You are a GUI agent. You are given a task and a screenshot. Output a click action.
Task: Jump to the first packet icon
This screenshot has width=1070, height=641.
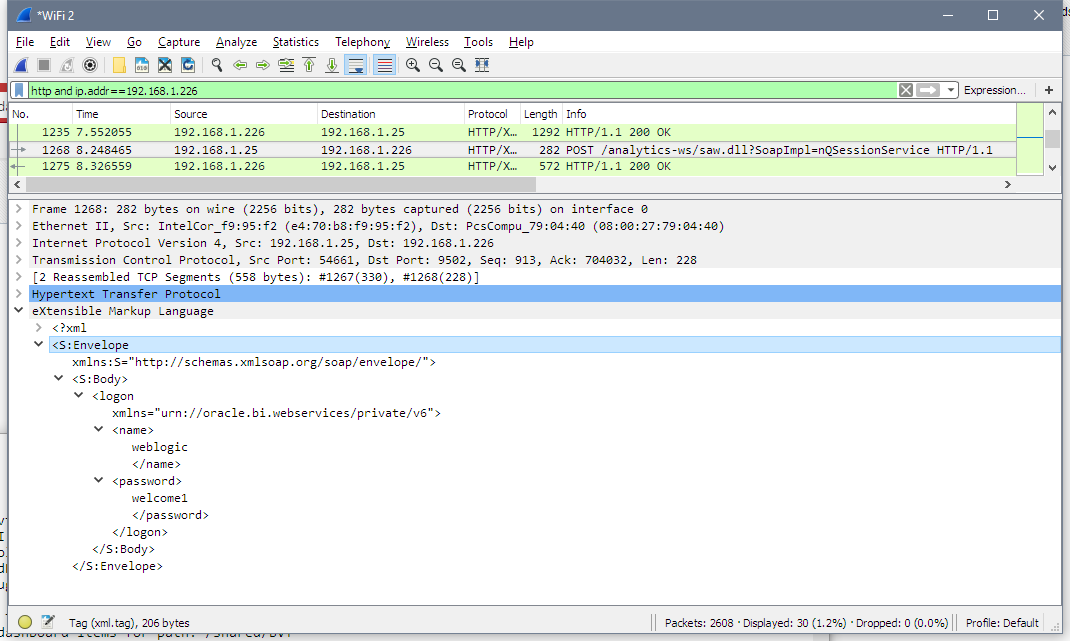pos(309,66)
